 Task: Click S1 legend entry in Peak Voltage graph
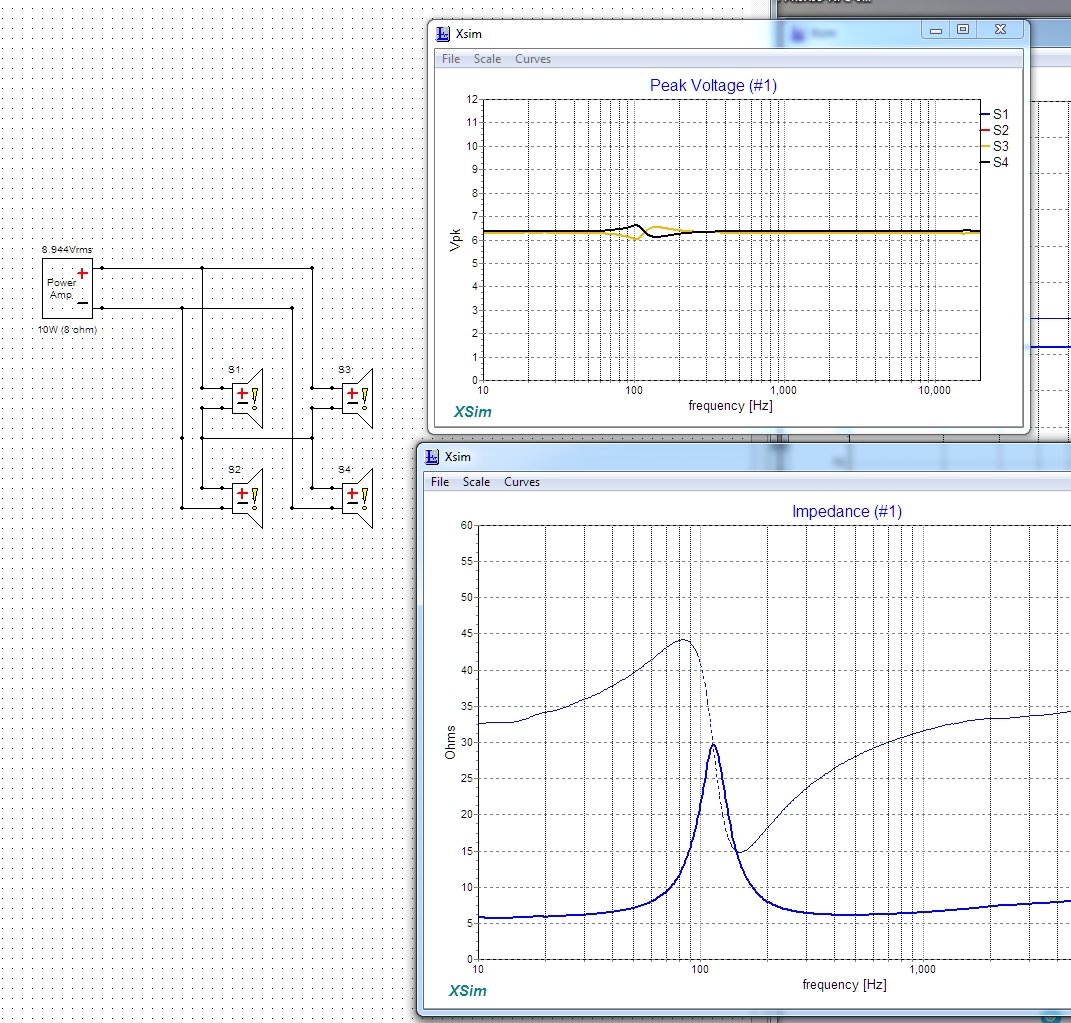coord(995,114)
